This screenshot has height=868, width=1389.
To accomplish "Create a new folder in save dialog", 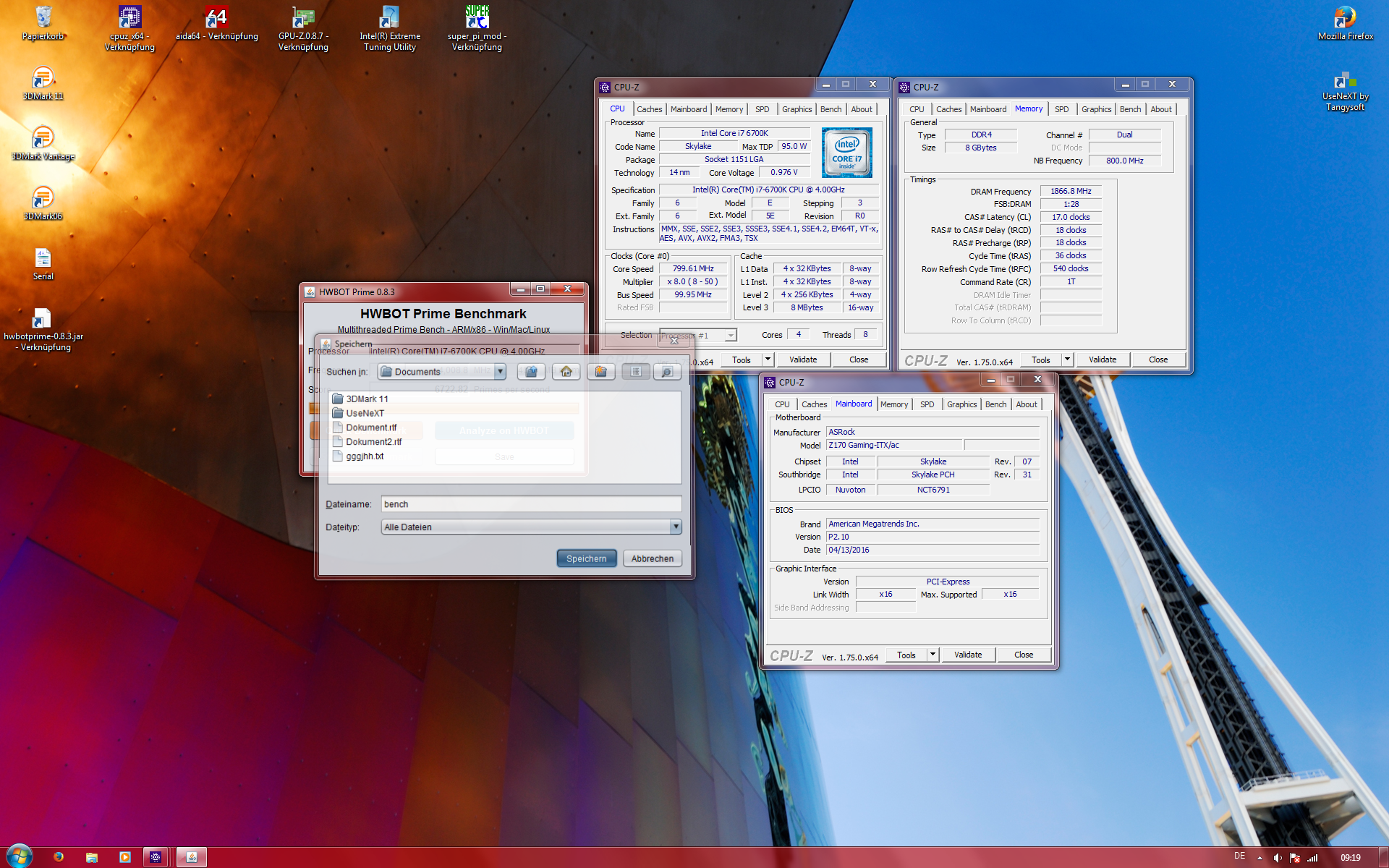I will pyautogui.click(x=600, y=371).
